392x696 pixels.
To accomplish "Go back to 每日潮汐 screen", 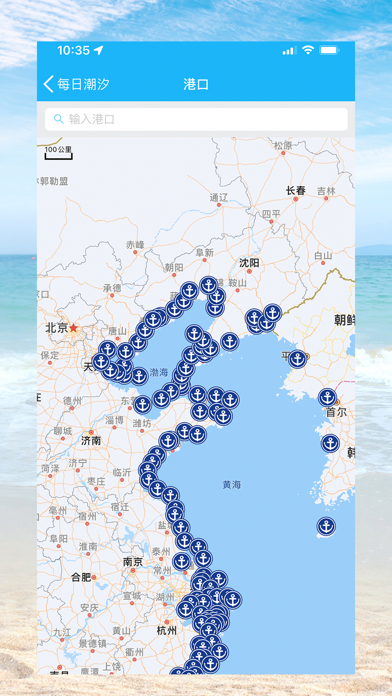I will coord(76,84).
